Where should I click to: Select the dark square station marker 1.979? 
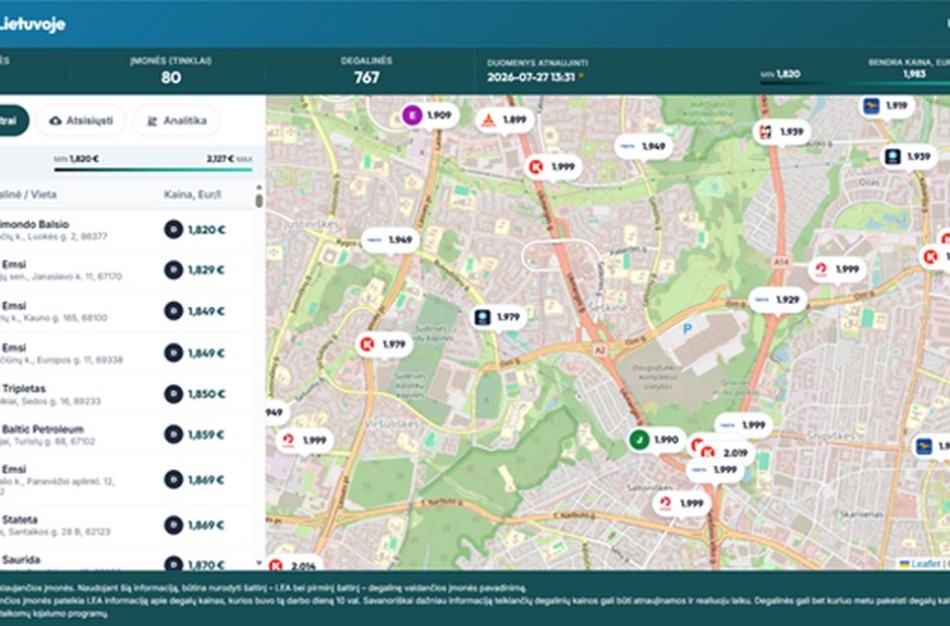coord(499,317)
